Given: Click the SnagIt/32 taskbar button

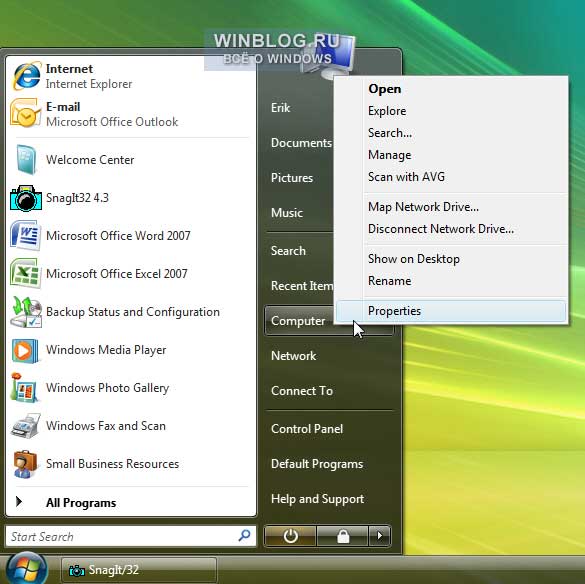Looking at the screenshot, I should click(139, 570).
